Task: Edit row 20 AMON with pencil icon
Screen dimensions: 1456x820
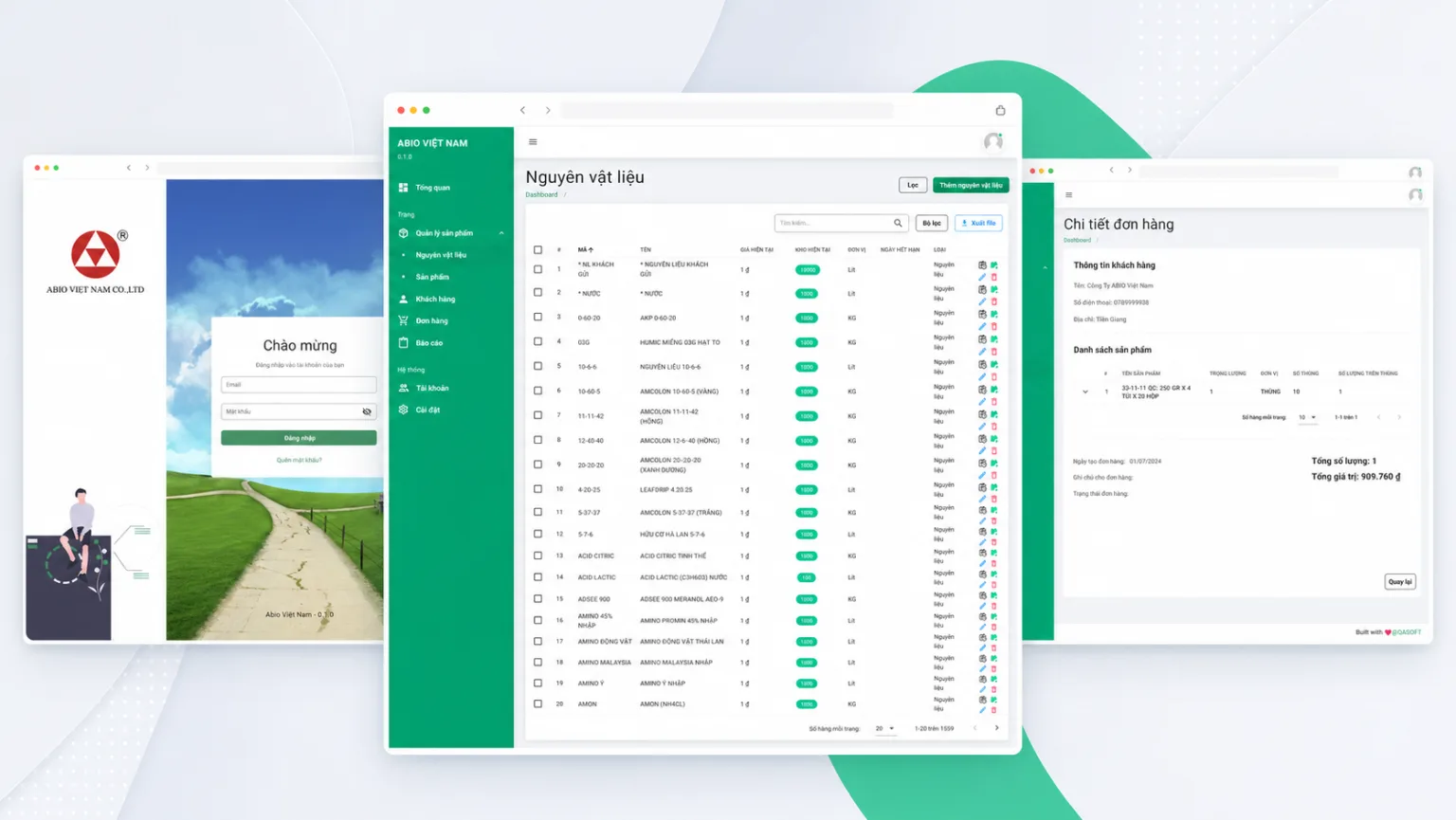Action: click(x=982, y=710)
